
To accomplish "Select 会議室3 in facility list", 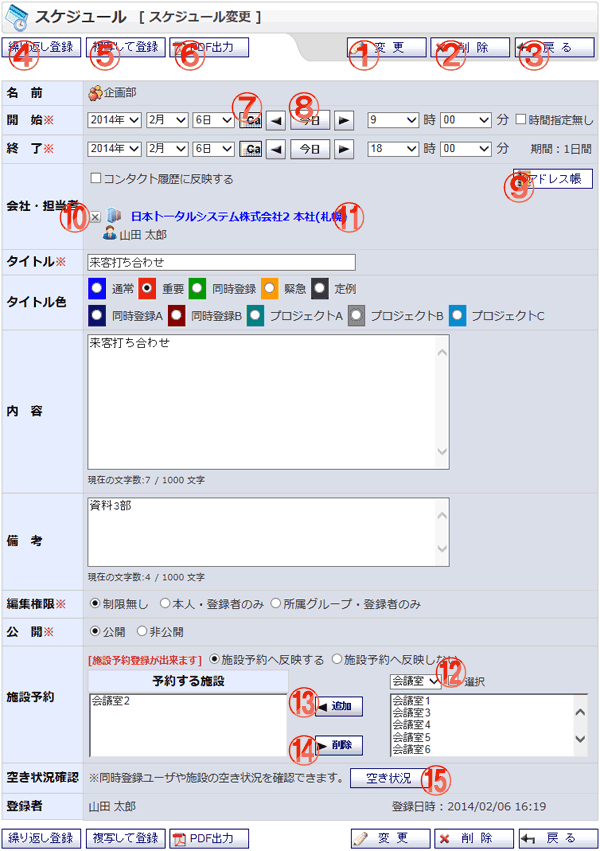I will (411, 713).
